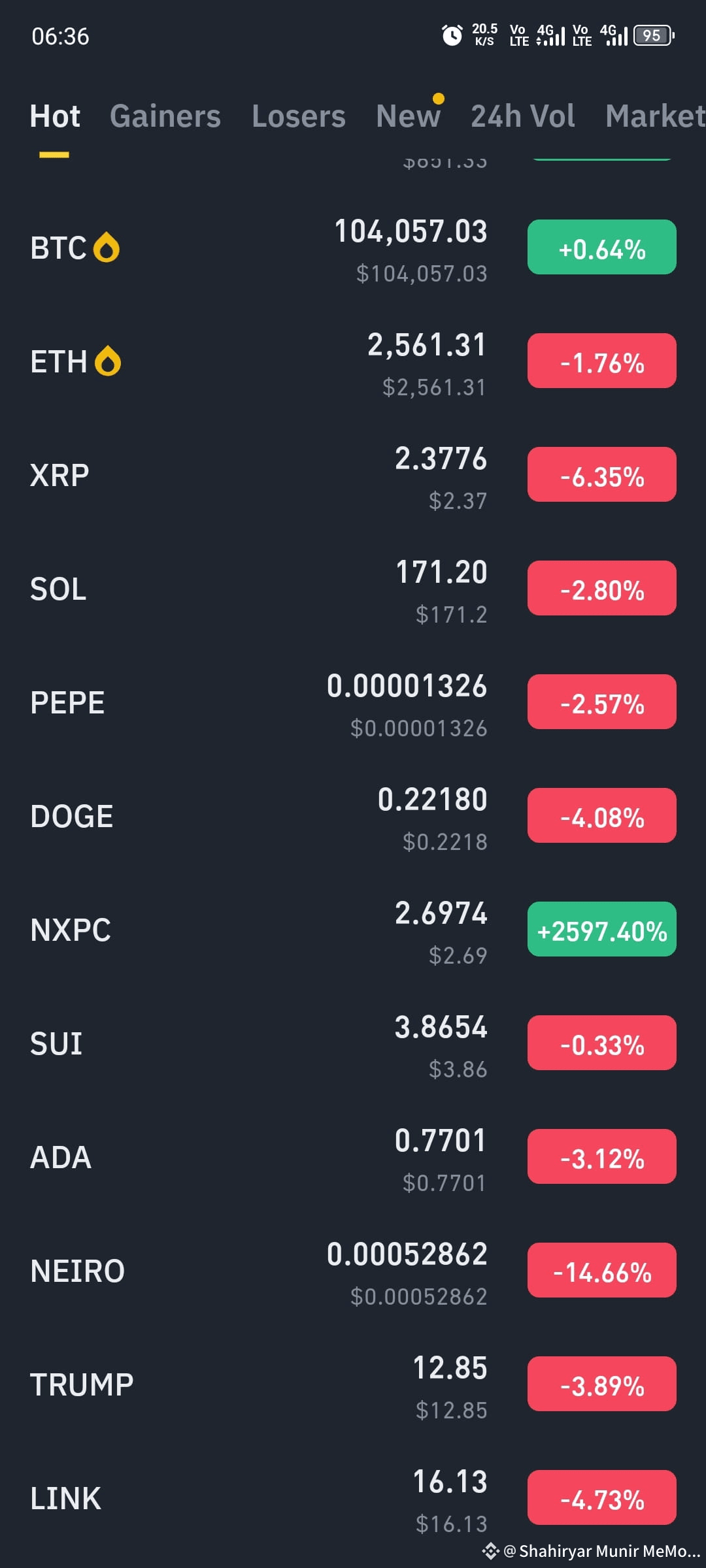Screen dimensions: 706x1568
Task: Switch to the Losers tab
Action: point(299,116)
